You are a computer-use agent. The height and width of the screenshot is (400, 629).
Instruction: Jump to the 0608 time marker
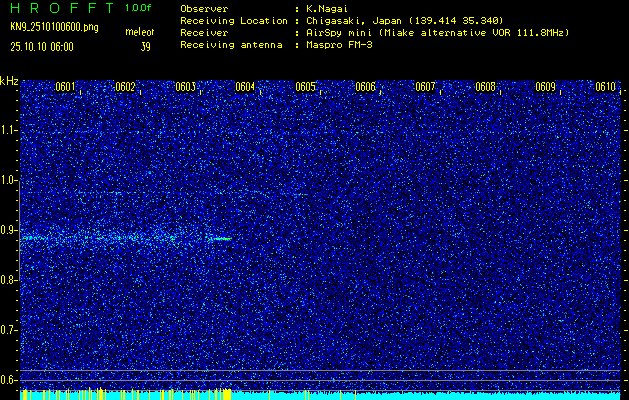(485, 87)
